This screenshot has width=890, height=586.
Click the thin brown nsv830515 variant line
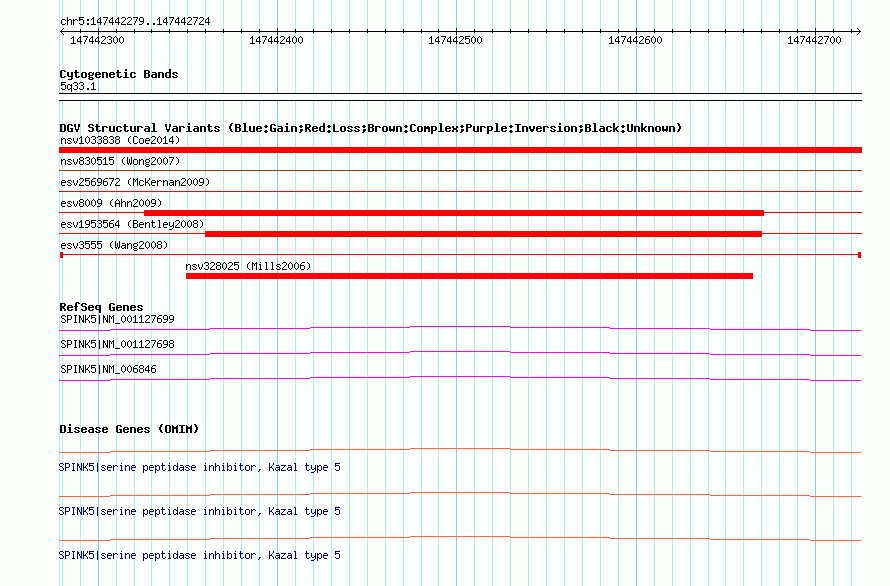[x=460, y=170]
